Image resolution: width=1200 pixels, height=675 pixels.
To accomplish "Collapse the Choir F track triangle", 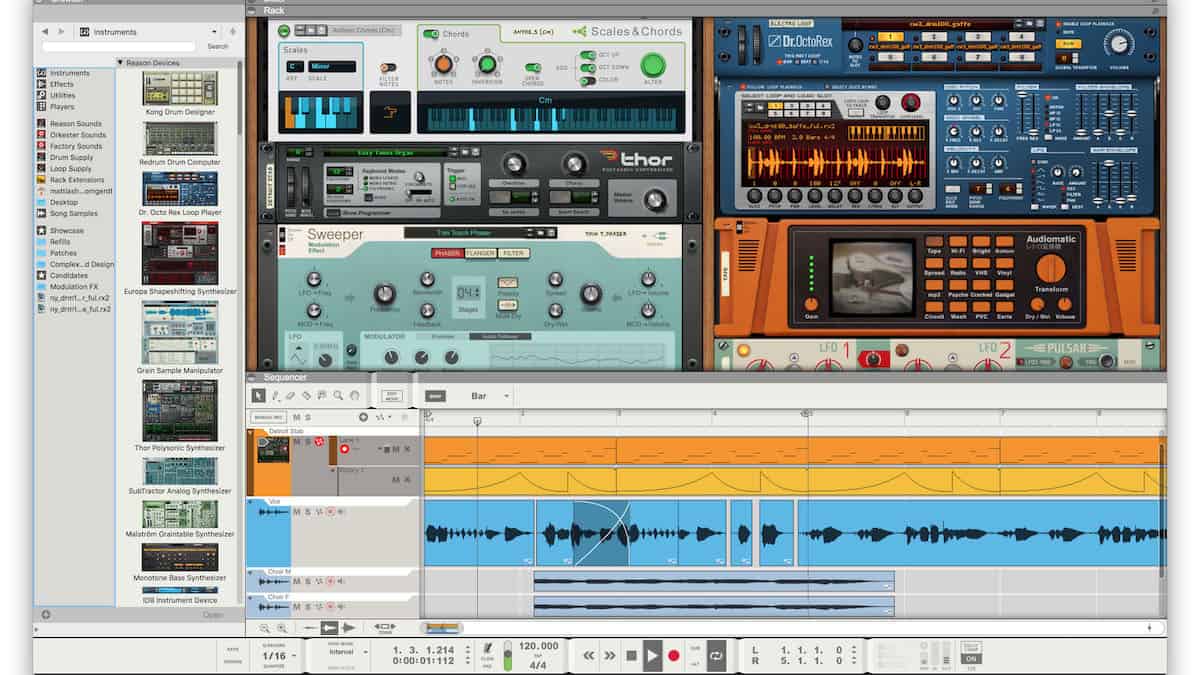I will tap(251, 598).
